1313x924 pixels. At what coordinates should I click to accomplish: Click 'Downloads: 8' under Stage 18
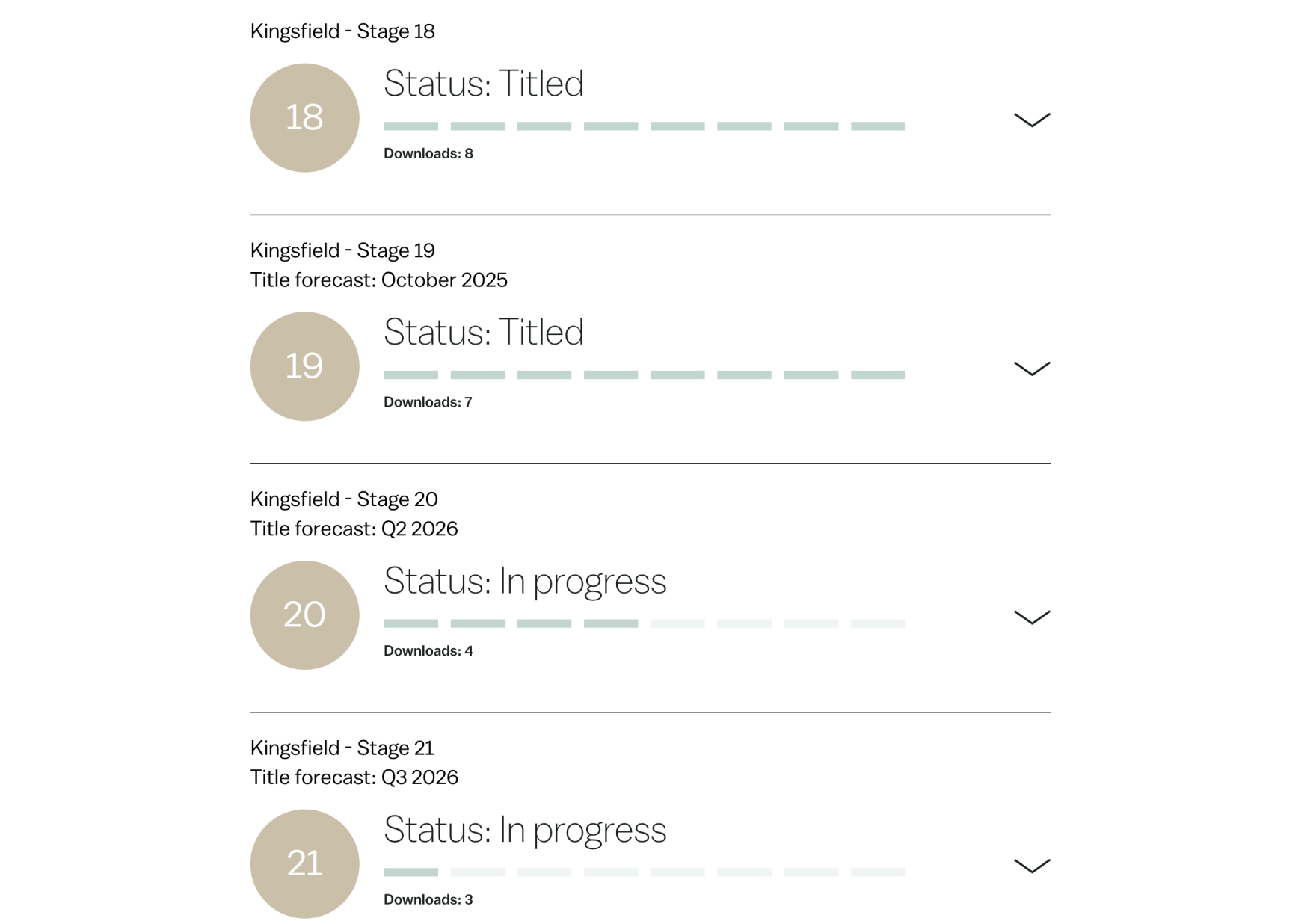(428, 153)
